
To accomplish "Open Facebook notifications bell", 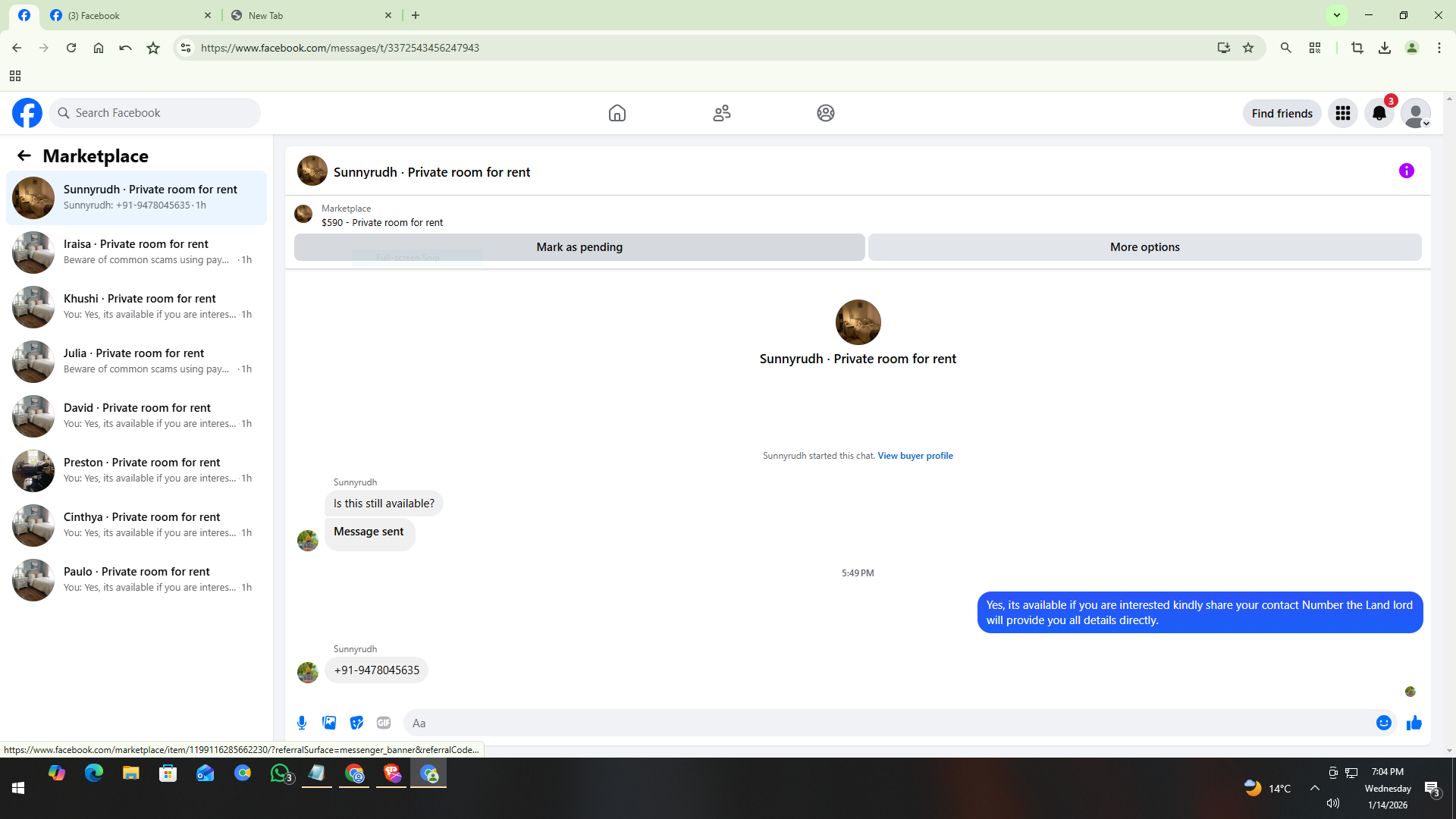I will click(1379, 113).
